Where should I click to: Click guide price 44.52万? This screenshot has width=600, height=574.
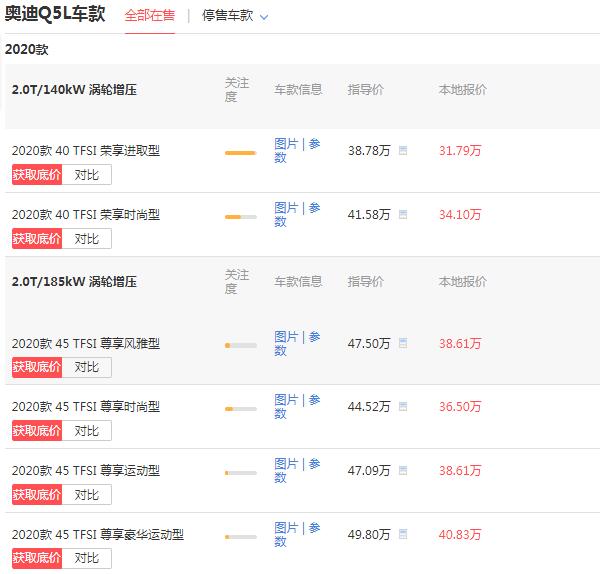pyautogui.click(x=369, y=407)
